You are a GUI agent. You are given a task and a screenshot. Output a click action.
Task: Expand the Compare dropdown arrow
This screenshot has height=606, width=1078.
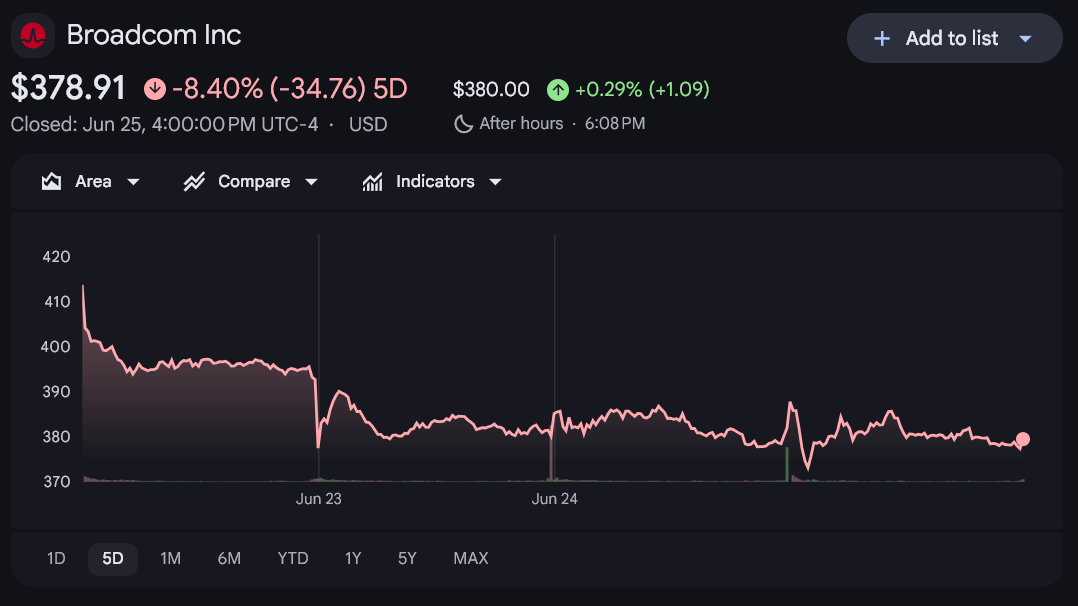pyautogui.click(x=311, y=182)
